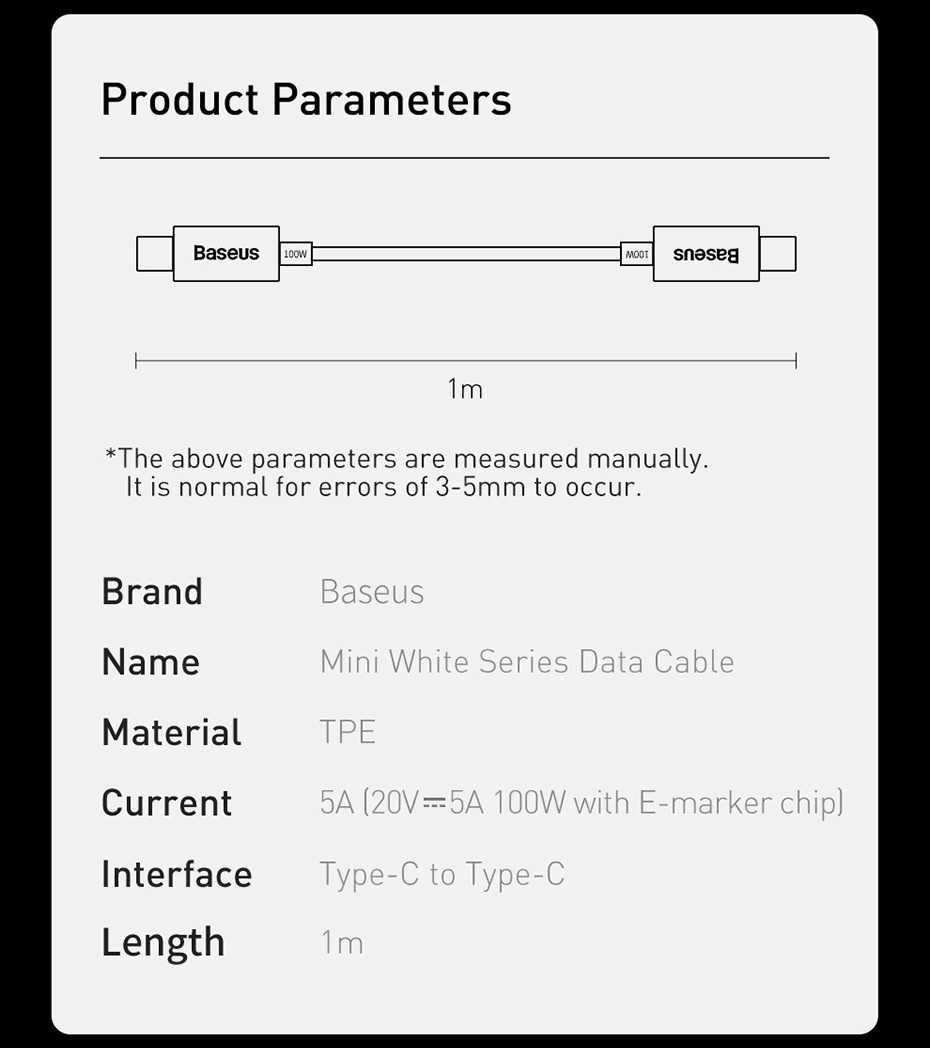Screen dimensions: 930x1048
Task: Click the 5A current specification value
Action: [581, 803]
